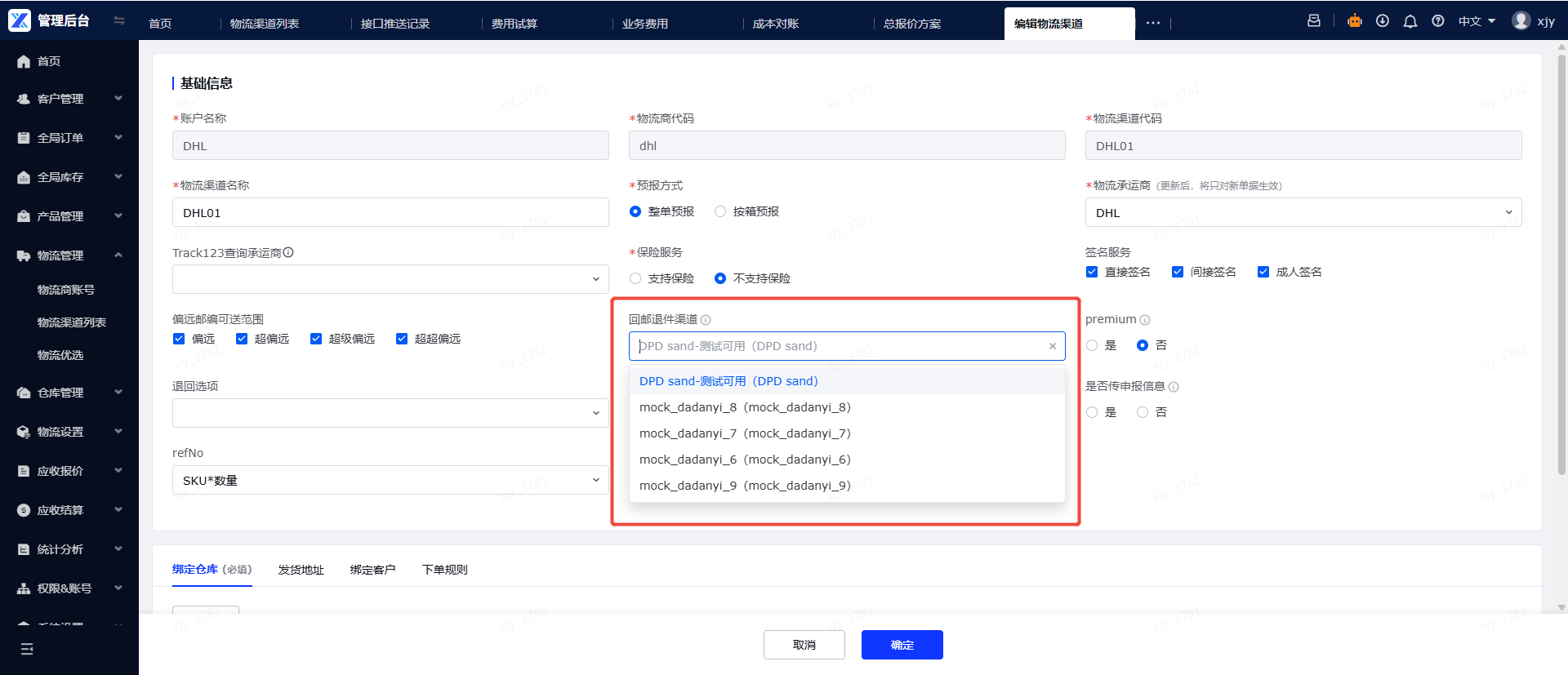Clear the 回邮退件渠道 selection with the x icon

click(x=1053, y=346)
